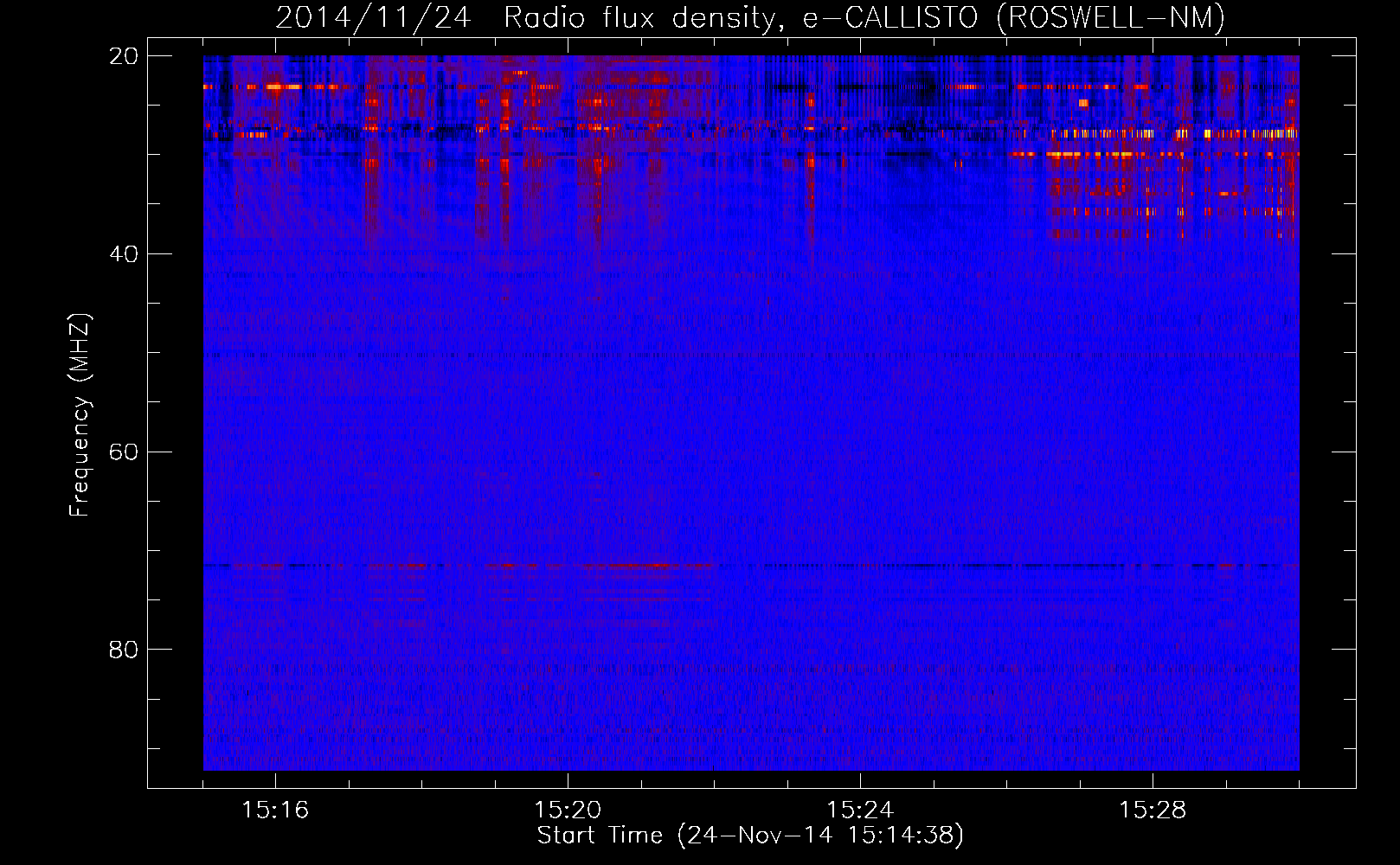Image resolution: width=1400 pixels, height=865 pixels.
Task: Click the plot title 'Radio flux density, e-CALLISTO (ROSWELL-NM)'
Action: 864,17
